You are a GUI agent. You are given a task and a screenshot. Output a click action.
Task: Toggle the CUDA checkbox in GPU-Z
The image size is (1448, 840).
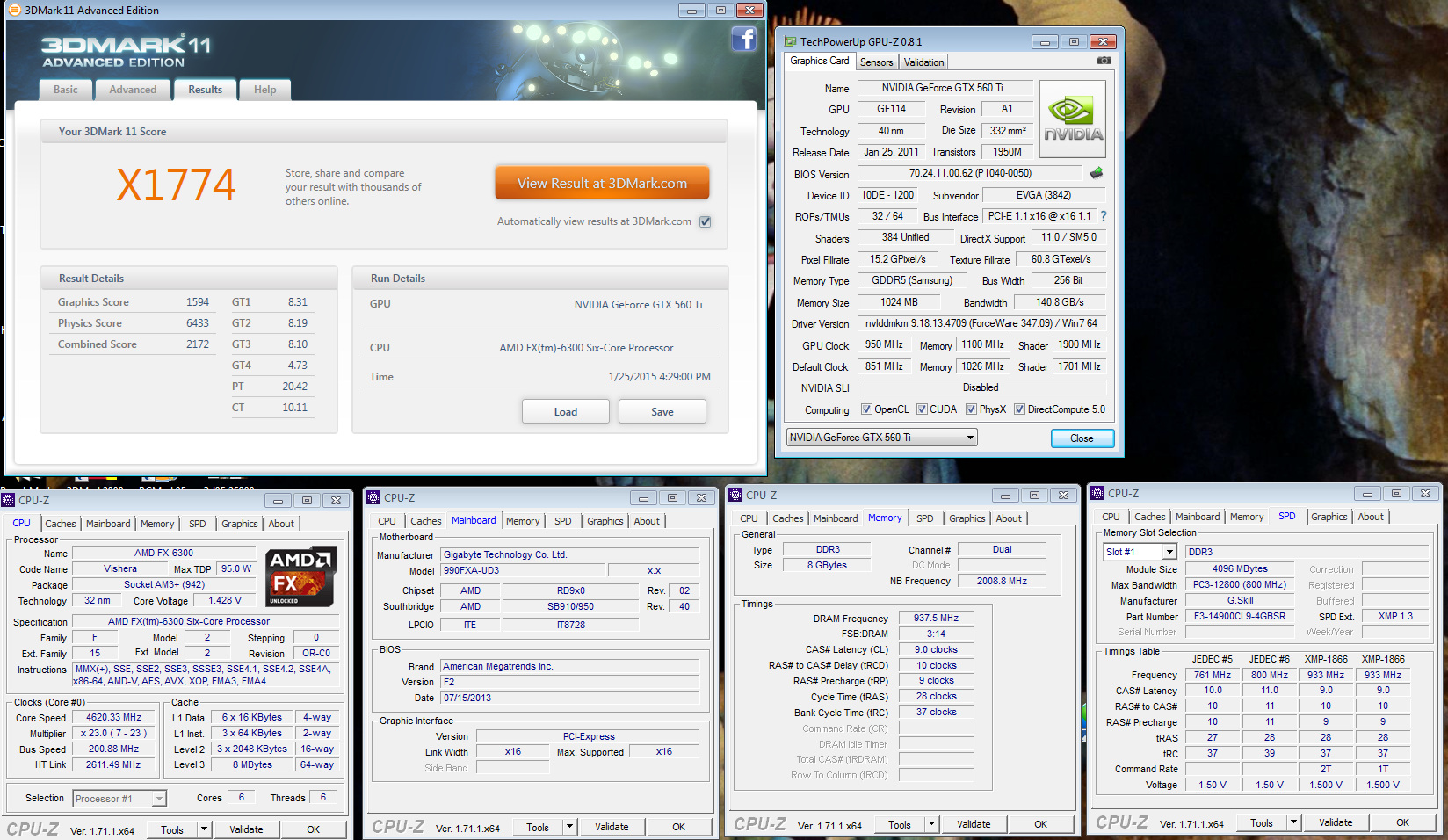[x=922, y=409]
